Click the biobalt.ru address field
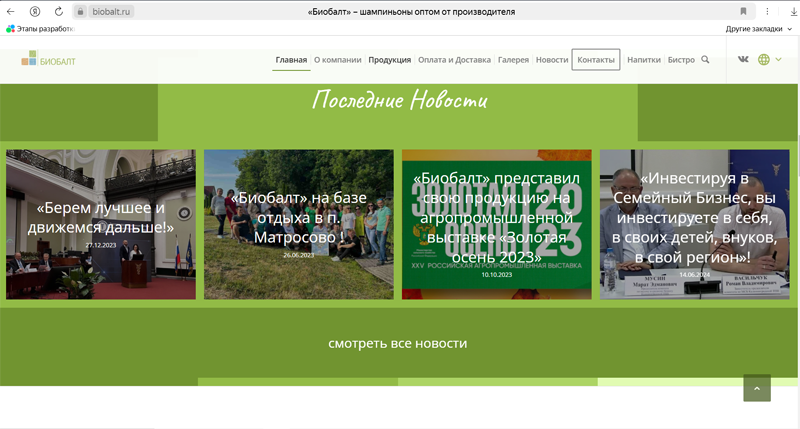800x429 pixels. pyautogui.click(x=111, y=11)
